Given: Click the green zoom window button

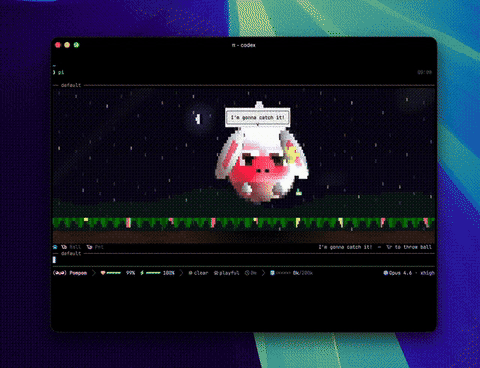Looking at the screenshot, I should point(76,45).
